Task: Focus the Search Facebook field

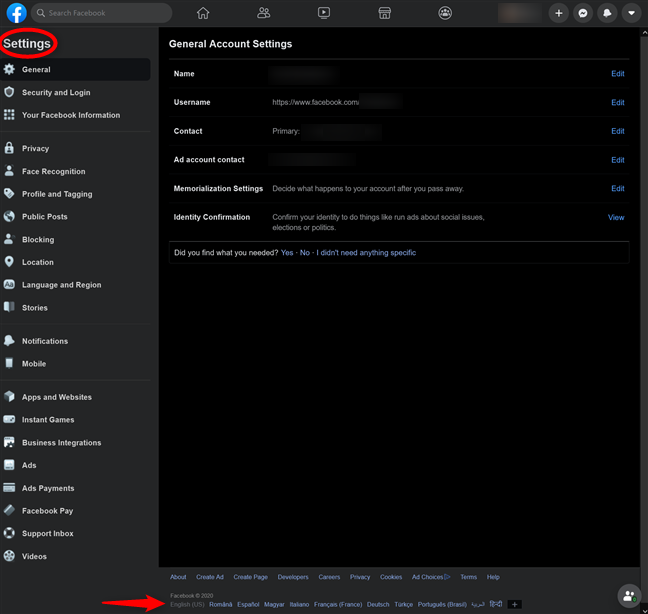Action: pos(102,13)
